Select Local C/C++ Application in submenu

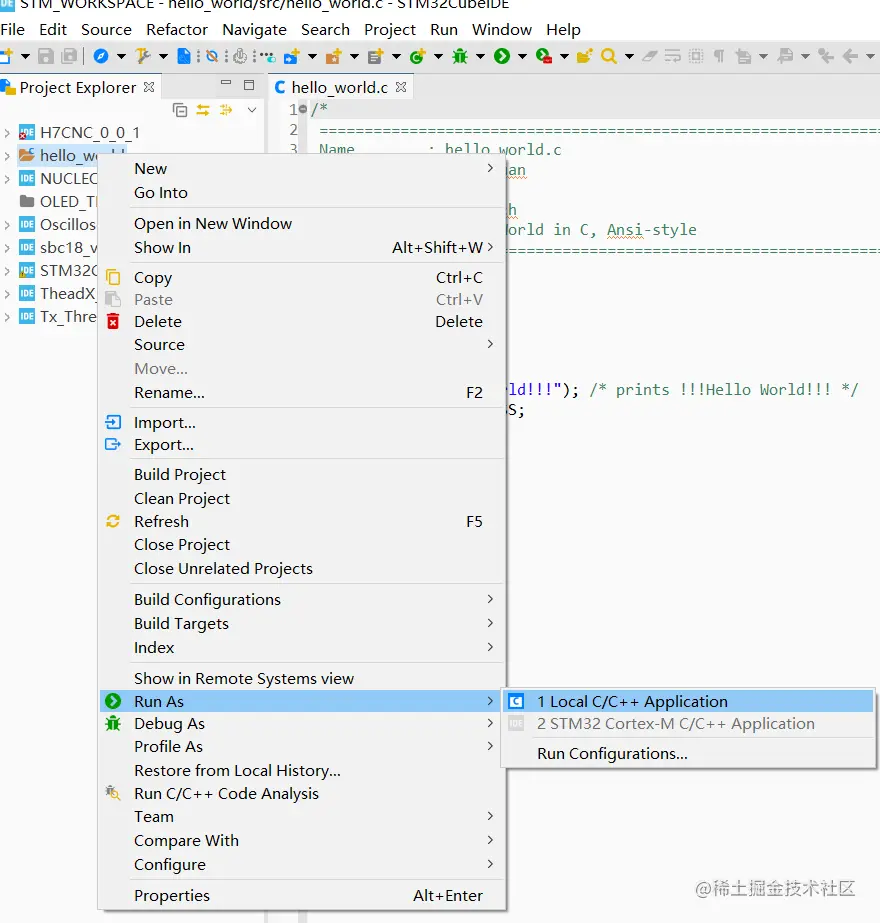[x=688, y=702]
